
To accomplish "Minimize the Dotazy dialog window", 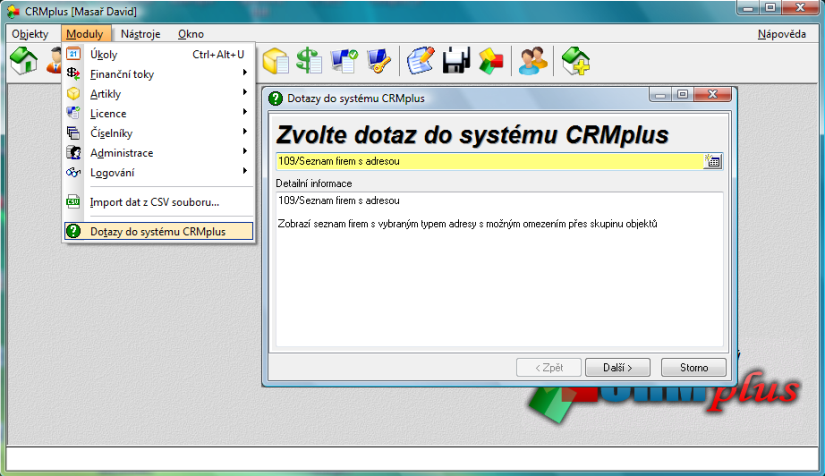I will click(661, 95).
